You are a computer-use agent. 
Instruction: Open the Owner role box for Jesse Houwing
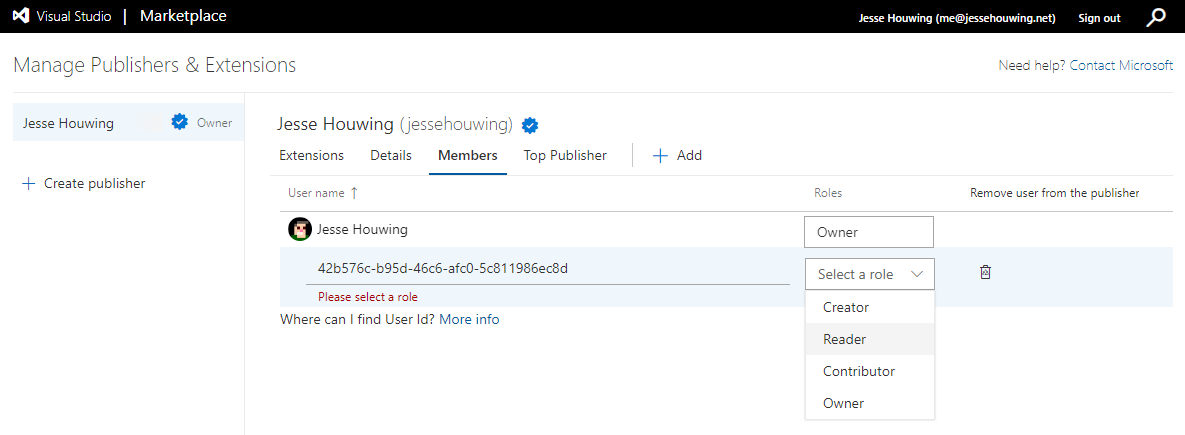(x=869, y=233)
